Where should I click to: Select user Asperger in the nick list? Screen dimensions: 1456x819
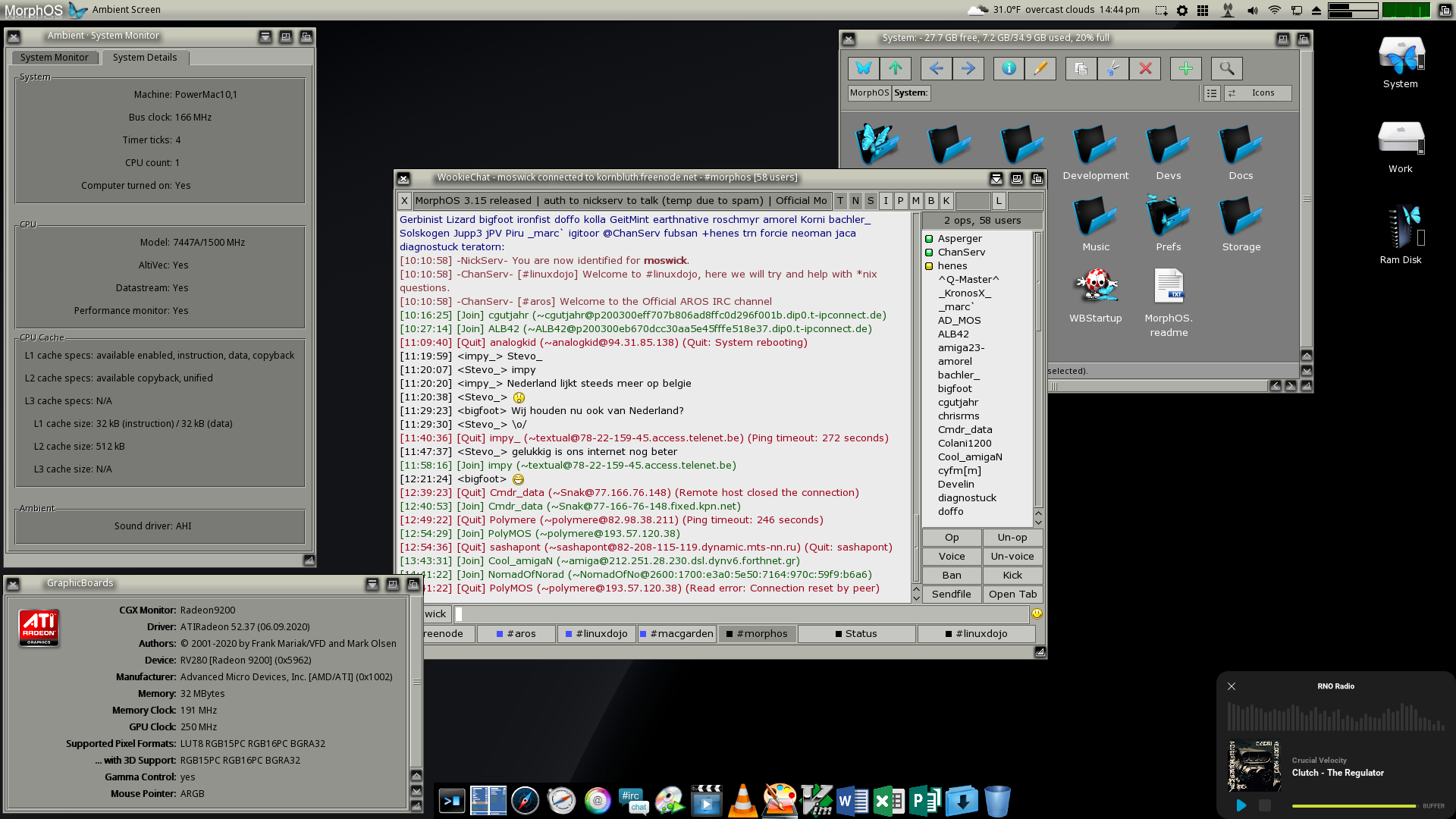pyautogui.click(x=959, y=239)
